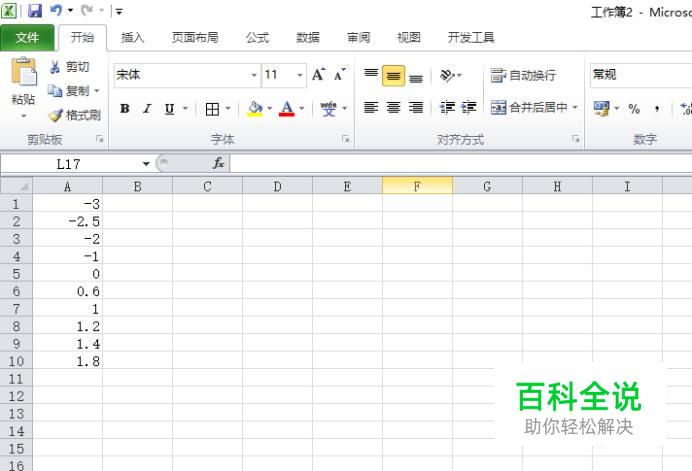The image size is (692, 471).
Task: Open the 剪贴板 dialog launcher
Action: 100,139
